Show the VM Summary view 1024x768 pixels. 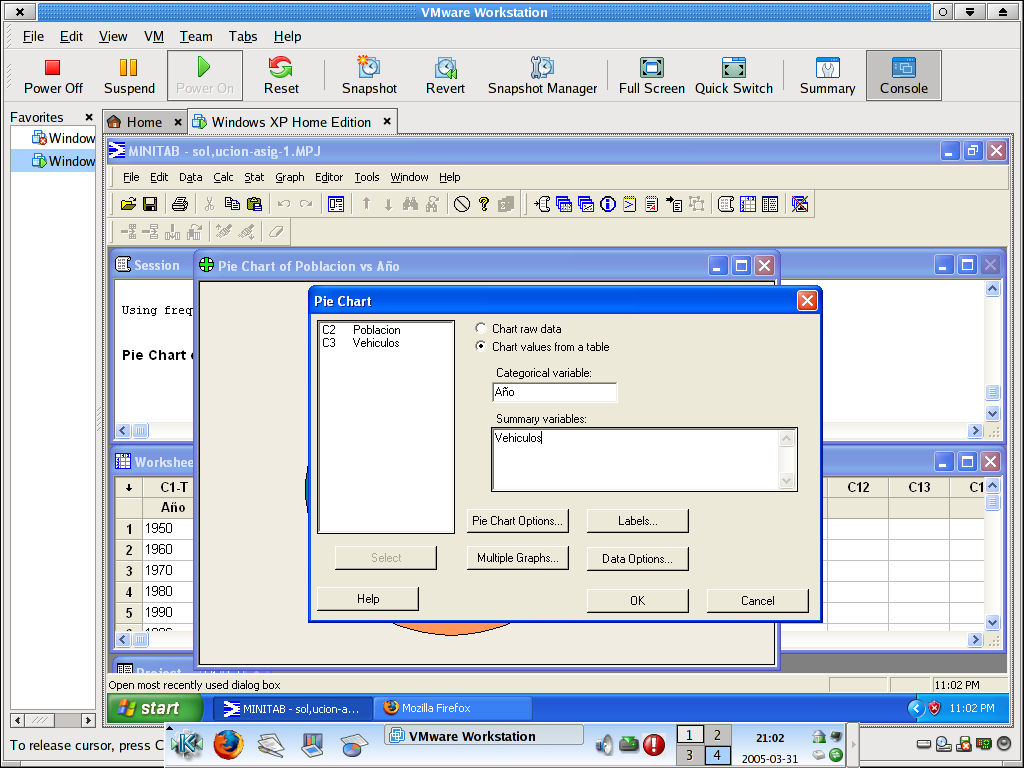(827, 76)
